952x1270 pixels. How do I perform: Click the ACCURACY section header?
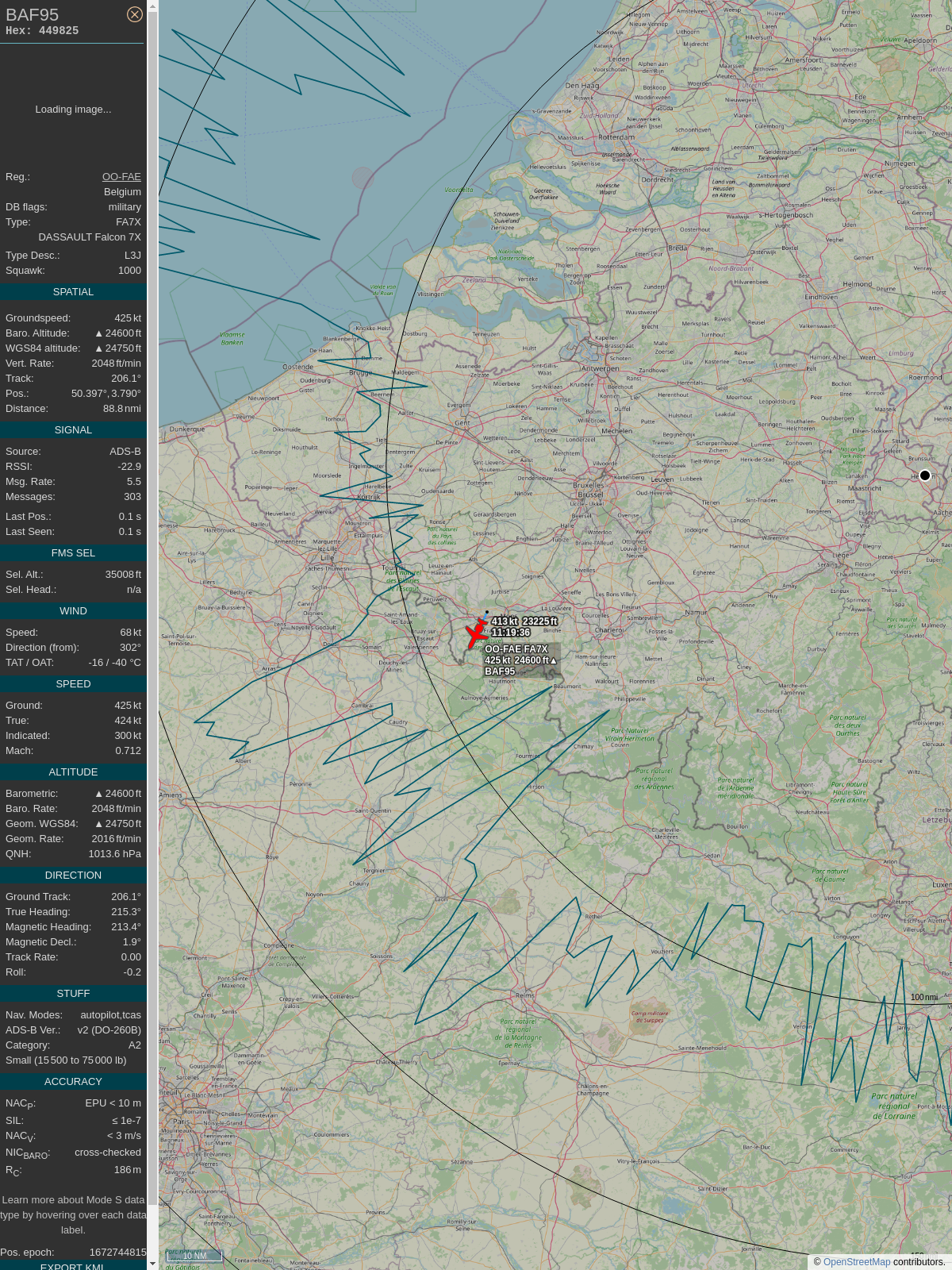(73, 1082)
